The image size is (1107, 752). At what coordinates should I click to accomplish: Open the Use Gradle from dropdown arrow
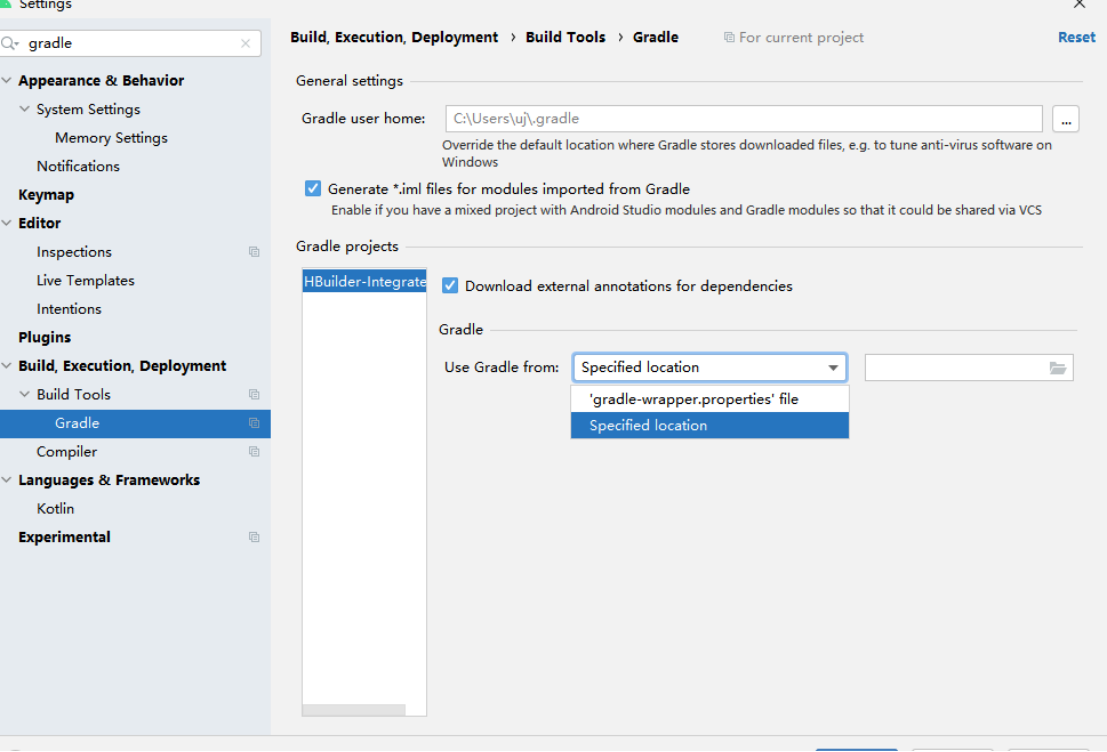point(833,367)
